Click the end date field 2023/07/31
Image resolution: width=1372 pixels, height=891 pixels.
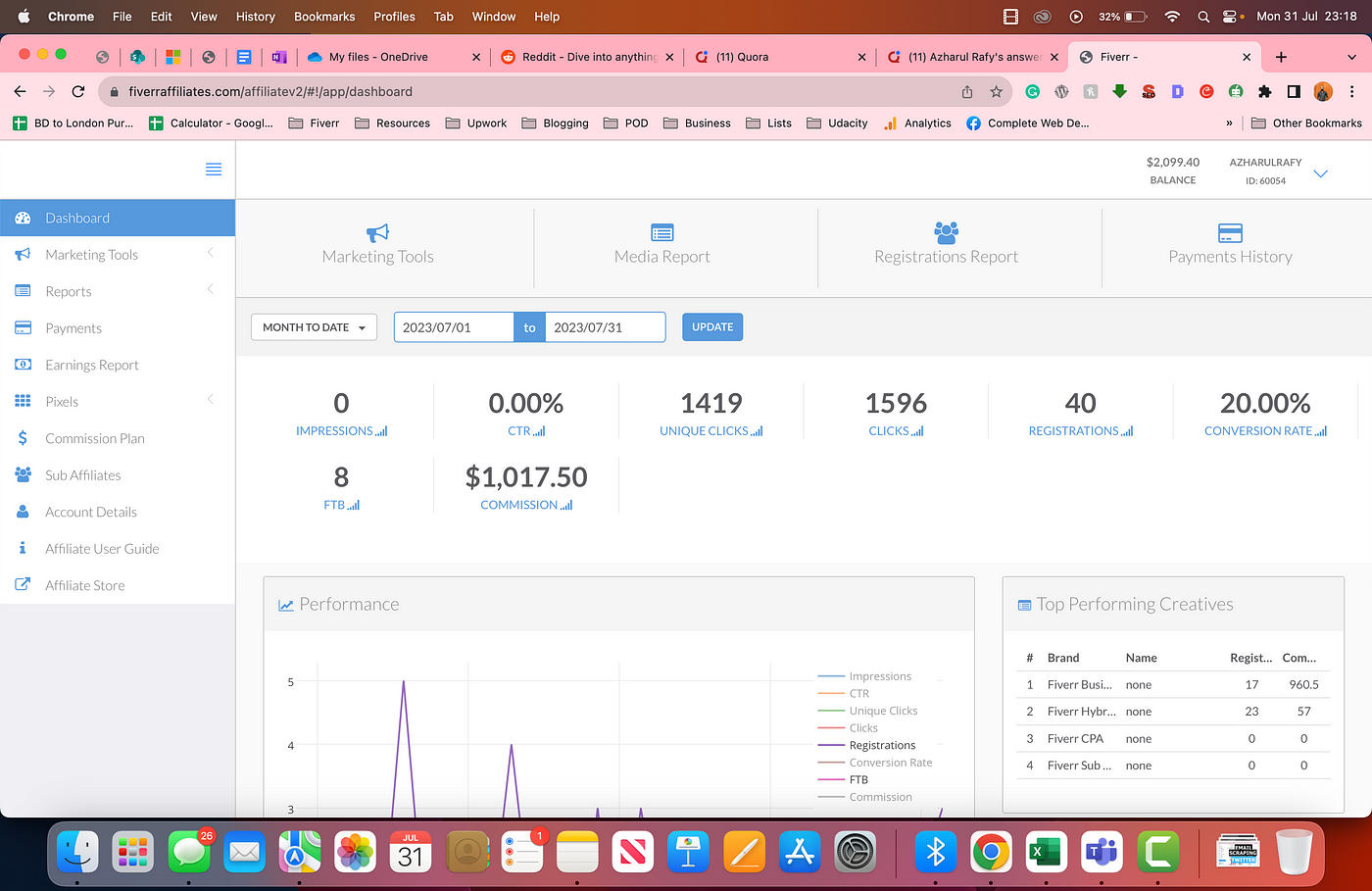coord(605,327)
